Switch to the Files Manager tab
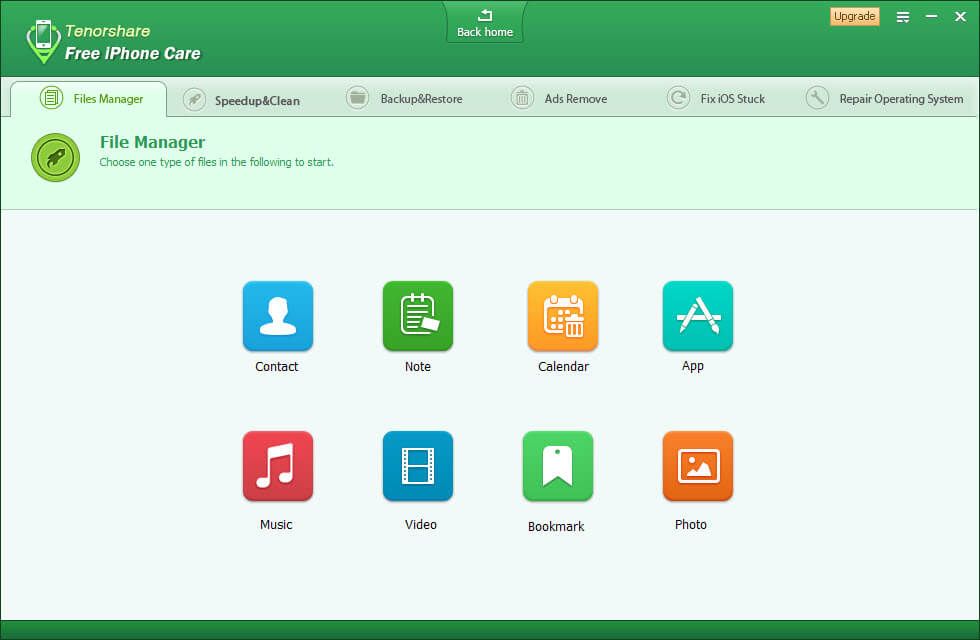 (90, 99)
